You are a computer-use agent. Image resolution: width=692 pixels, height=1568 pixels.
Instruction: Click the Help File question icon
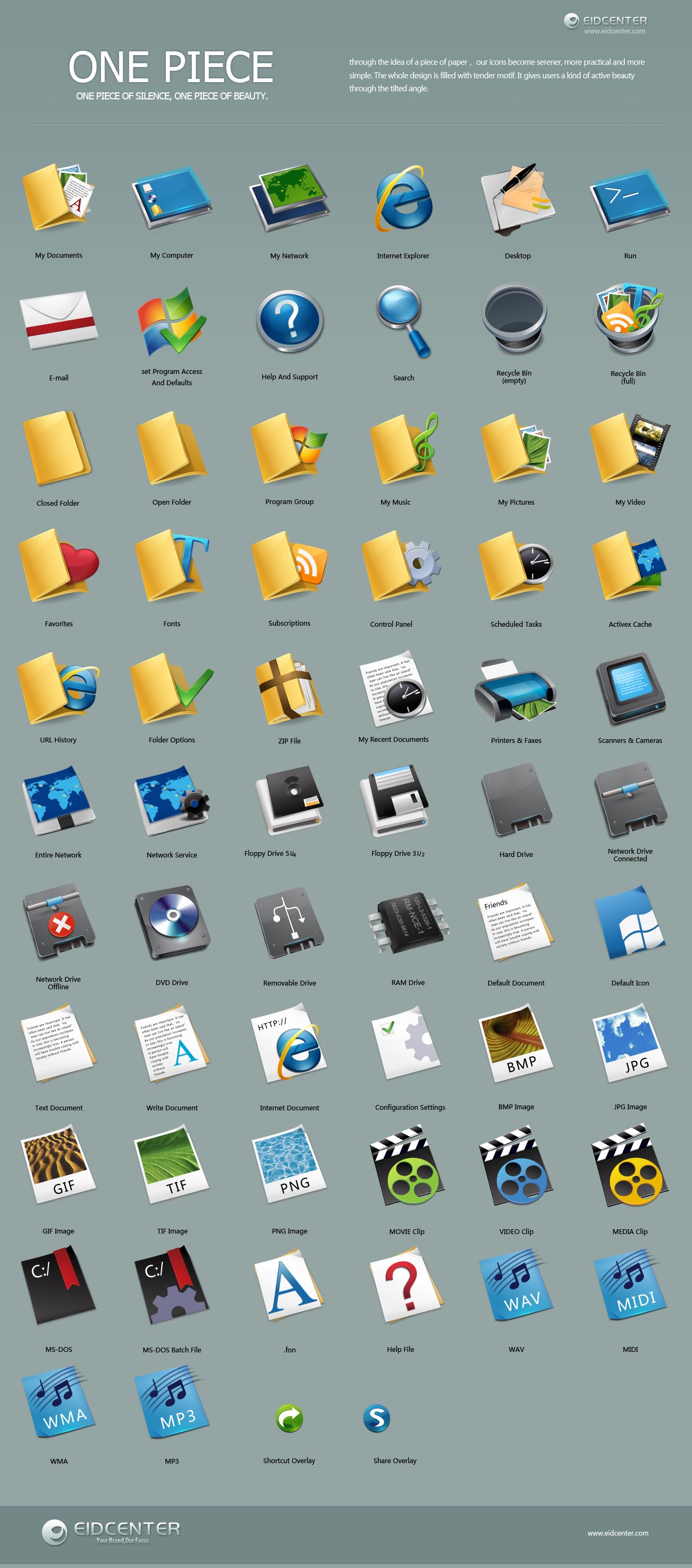tap(405, 1284)
